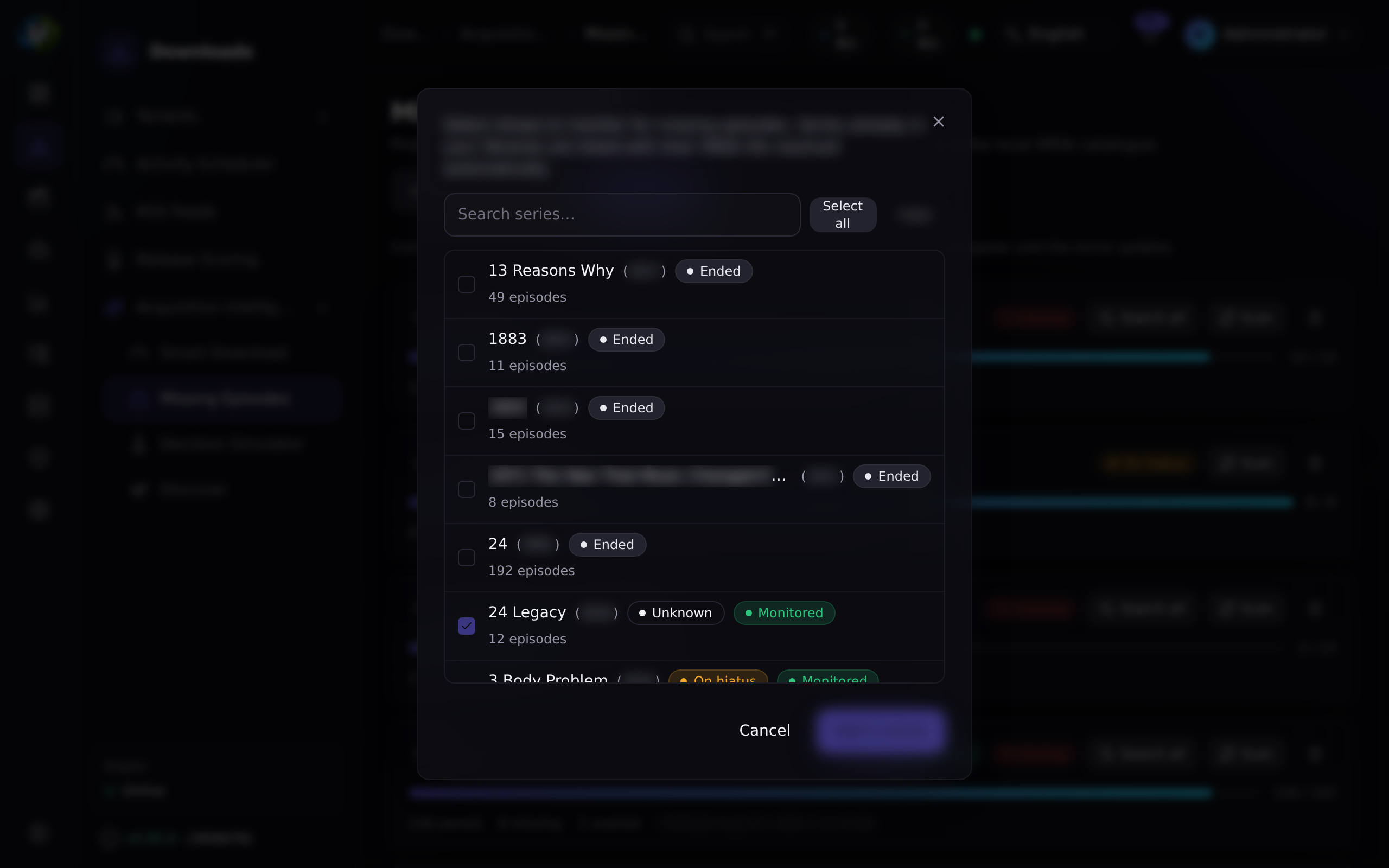Select the checkbox for the 15 episodes series
Screen dimensions: 1389x868
(x=467, y=421)
